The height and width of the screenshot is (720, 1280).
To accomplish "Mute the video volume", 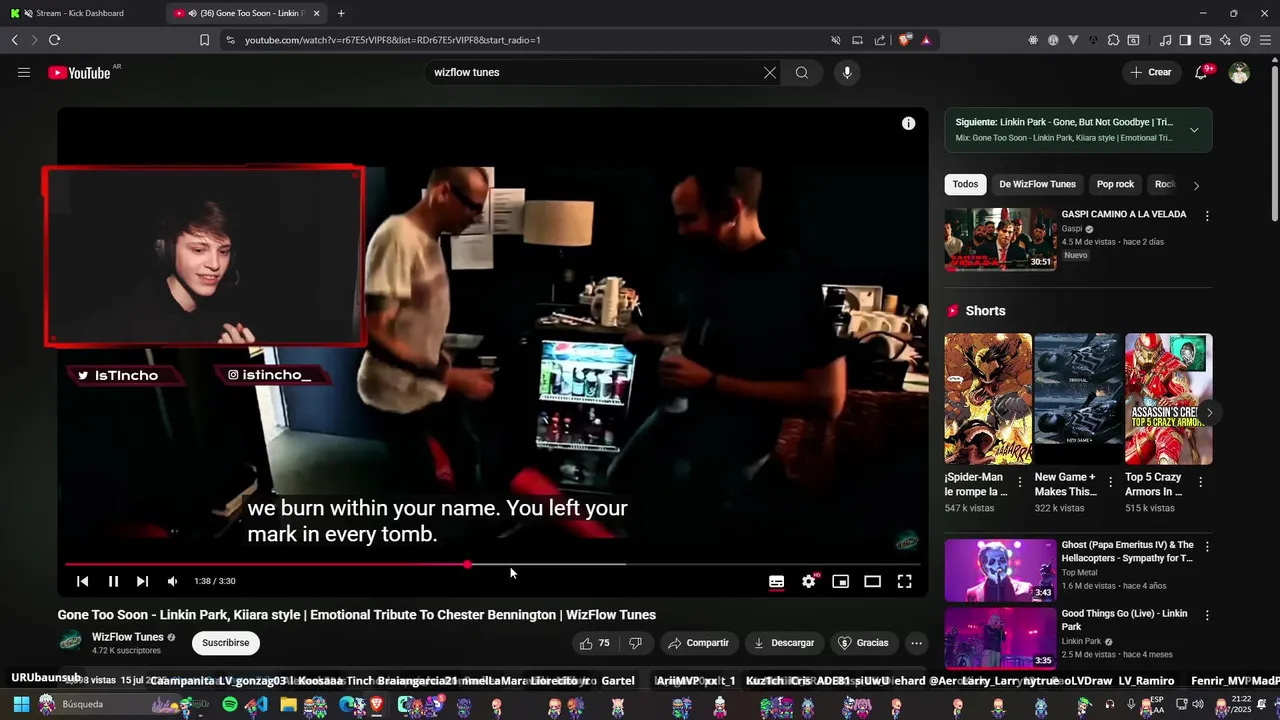I will [172, 581].
